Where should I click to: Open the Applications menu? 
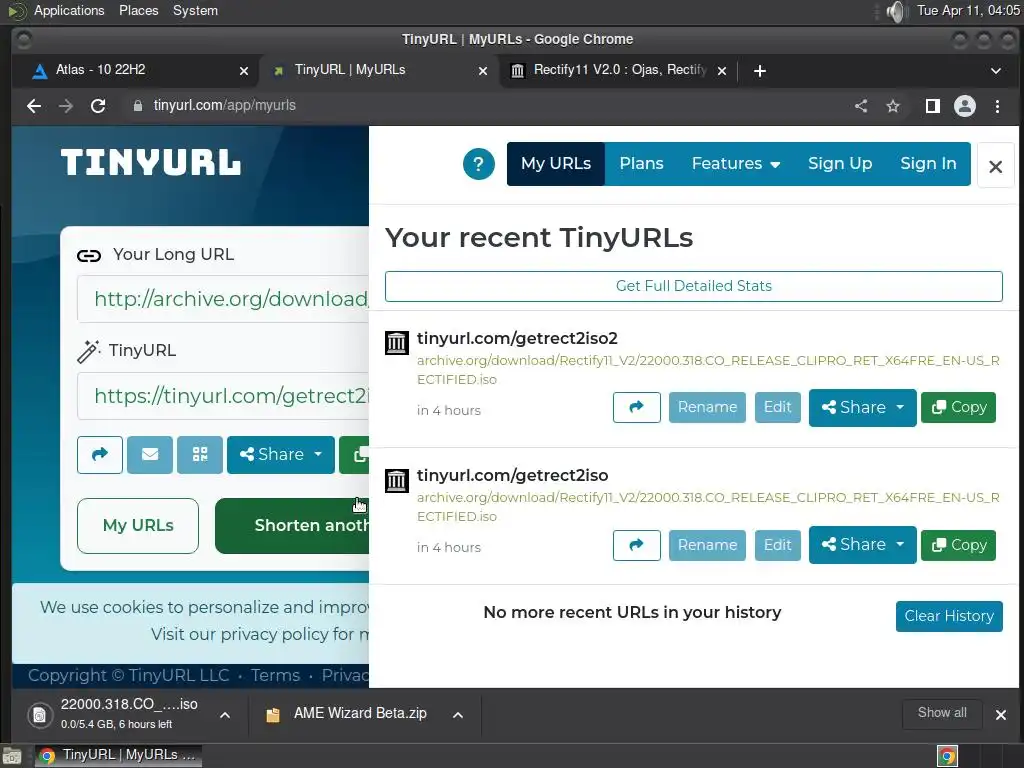[x=69, y=11]
